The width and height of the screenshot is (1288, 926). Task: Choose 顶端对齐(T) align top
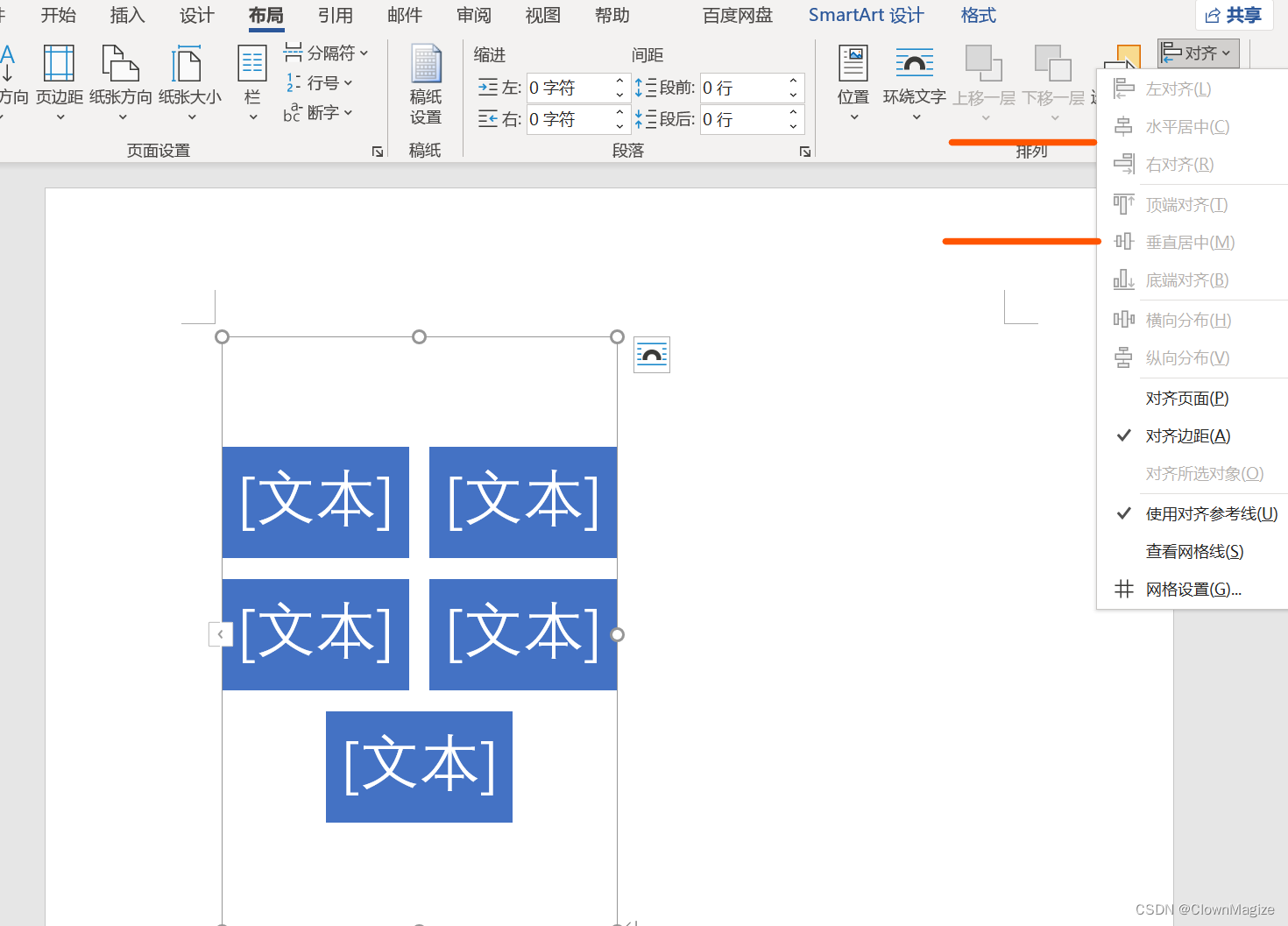(1192, 205)
